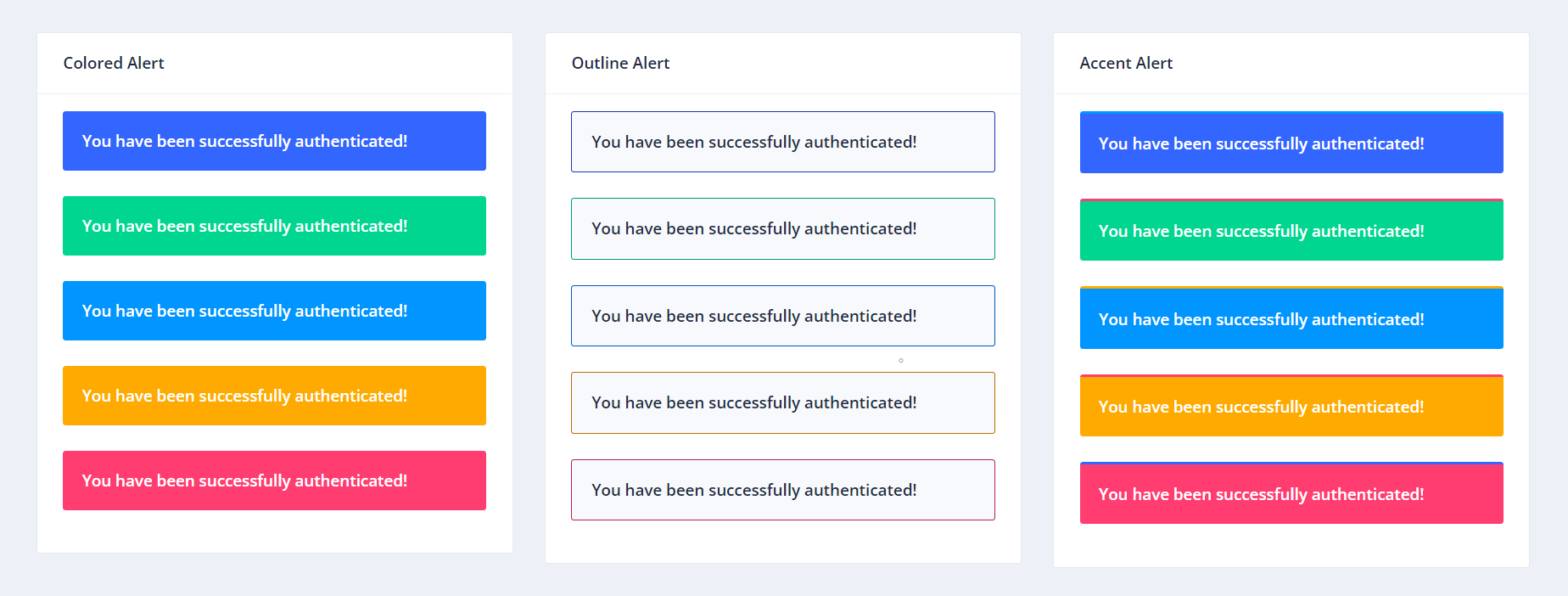Select the orange colored alert banner

[x=274, y=396]
